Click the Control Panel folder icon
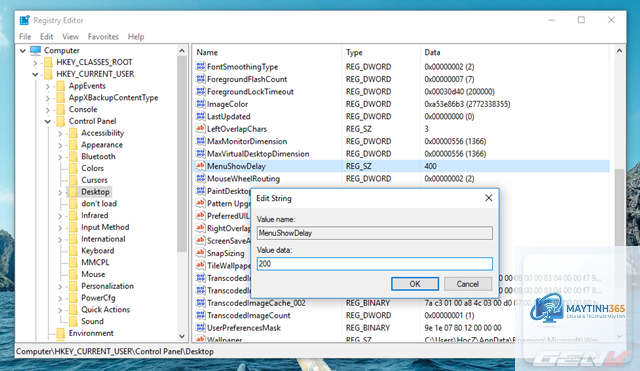This screenshot has width=640, height=371. click(x=60, y=121)
